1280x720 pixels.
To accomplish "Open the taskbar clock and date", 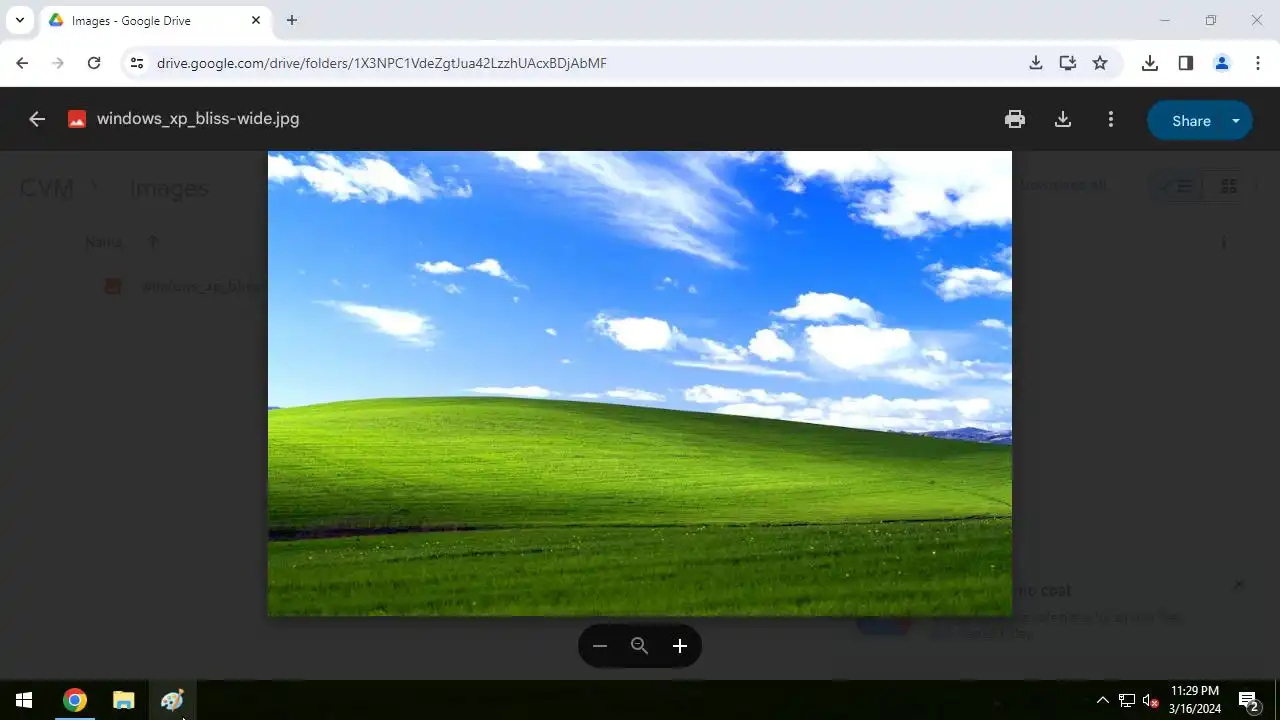I will pyautogui.click(x=1195, y=700).
